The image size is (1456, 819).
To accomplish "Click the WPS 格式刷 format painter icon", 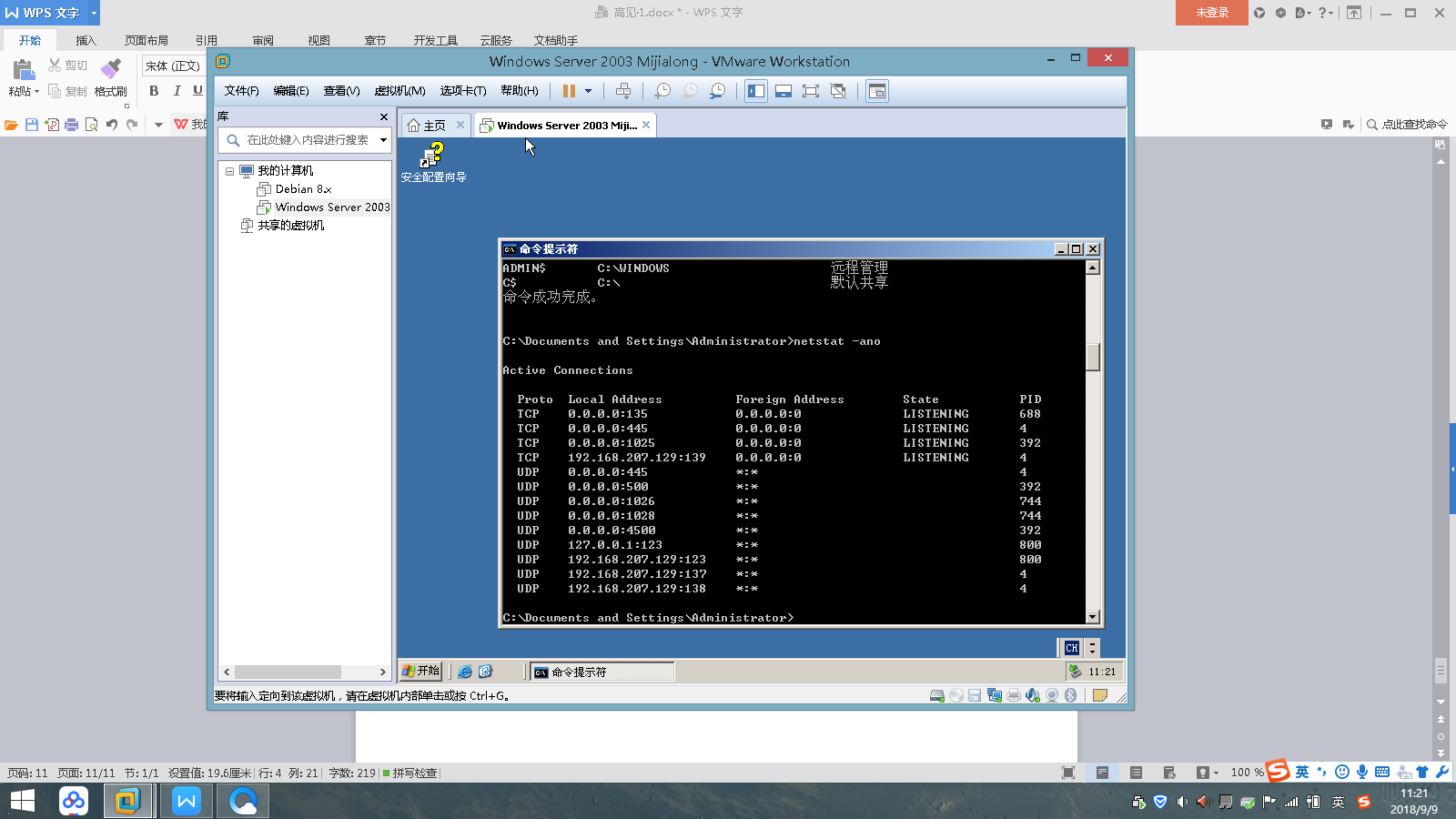I will coord(111,70).
